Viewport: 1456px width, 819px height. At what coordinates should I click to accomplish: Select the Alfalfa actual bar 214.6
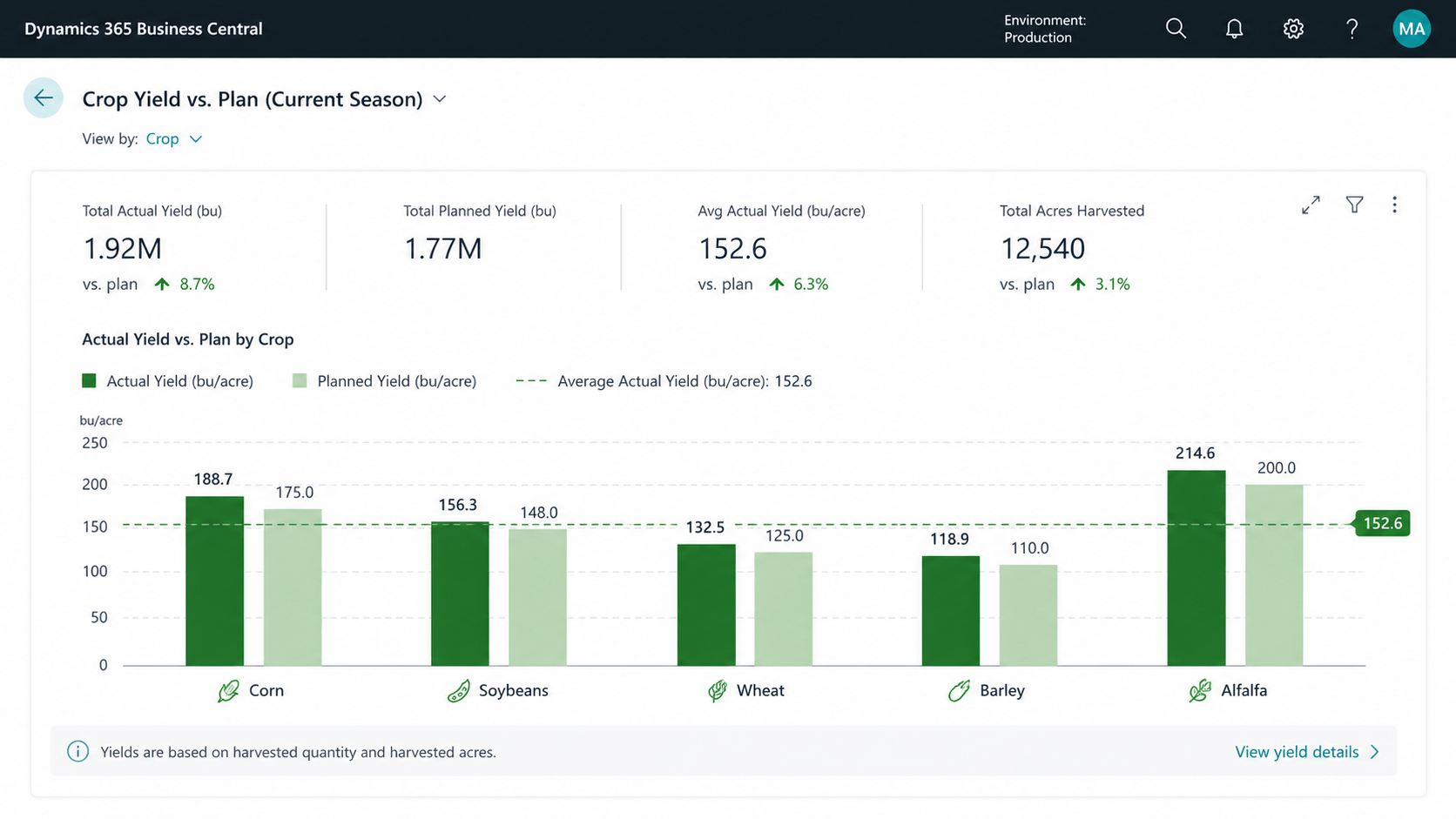[x=1196, y=568]
